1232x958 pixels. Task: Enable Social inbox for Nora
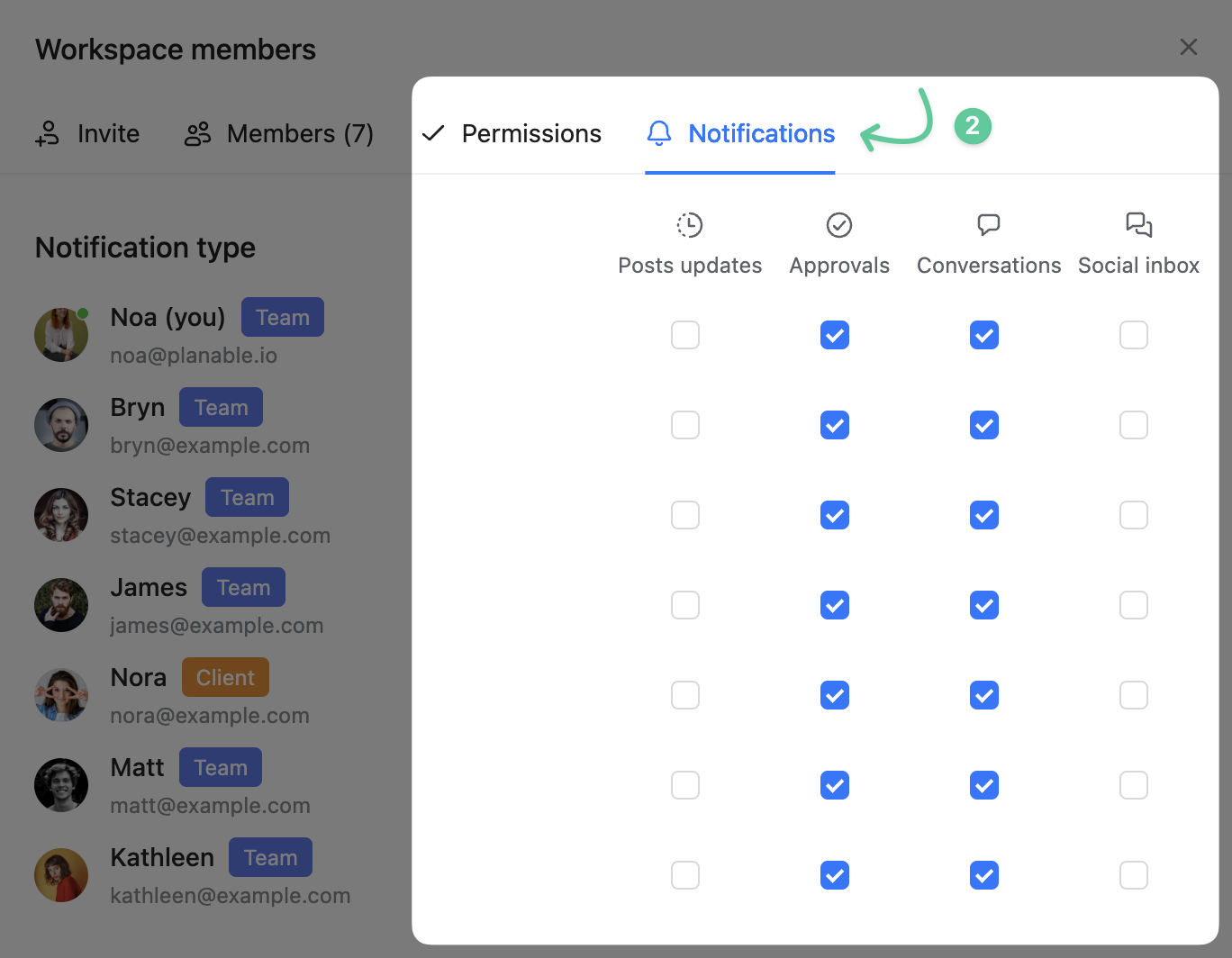coord(1134,695)
